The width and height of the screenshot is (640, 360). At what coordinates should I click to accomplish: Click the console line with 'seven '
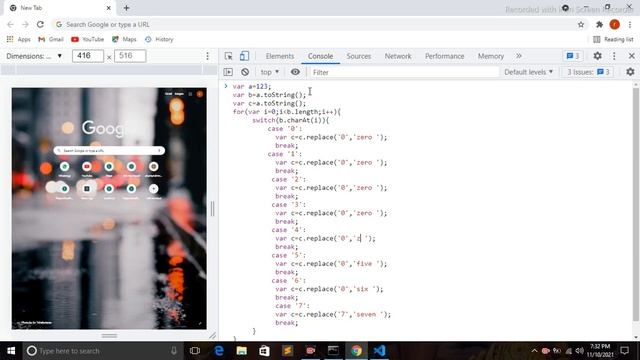(333, 314)
